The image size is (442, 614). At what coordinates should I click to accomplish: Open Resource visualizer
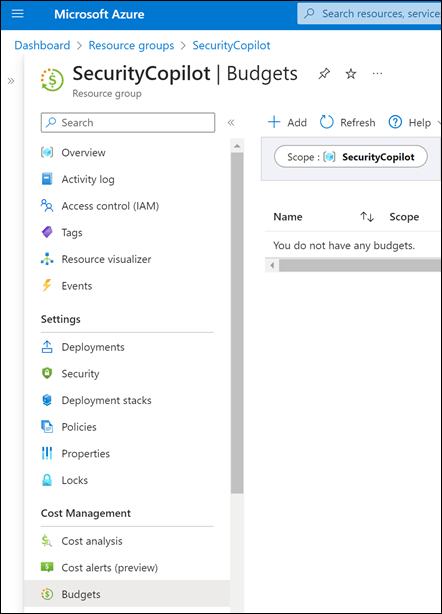tap(106, 259)
